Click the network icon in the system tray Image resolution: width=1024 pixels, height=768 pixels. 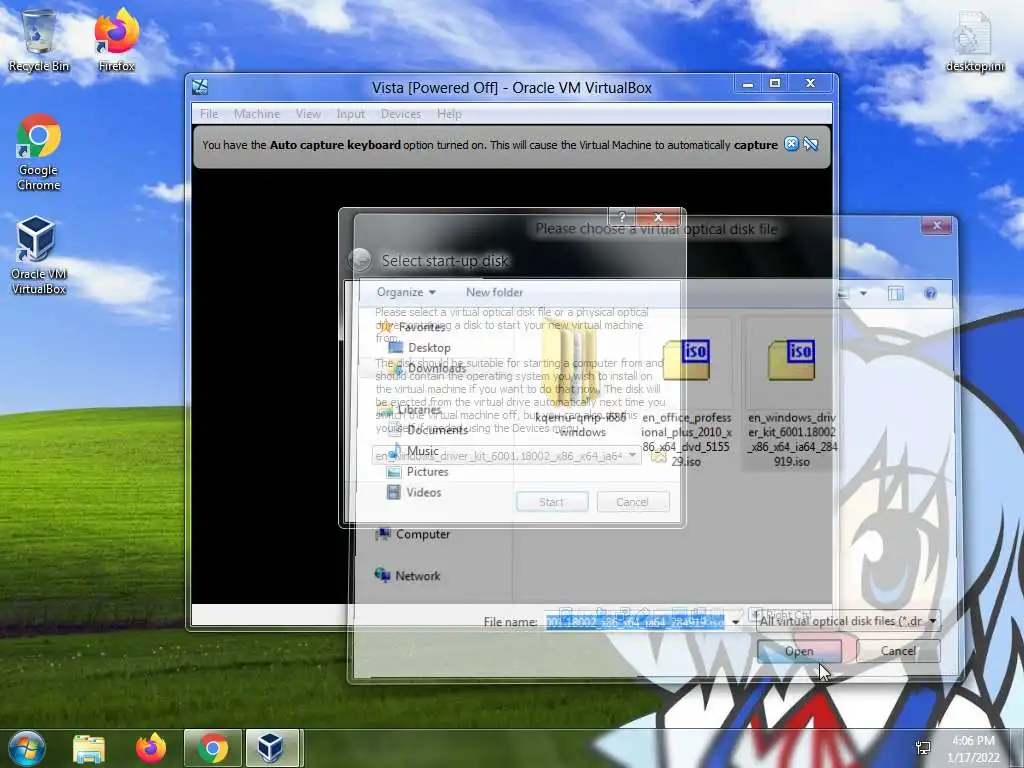pos(923,748)
